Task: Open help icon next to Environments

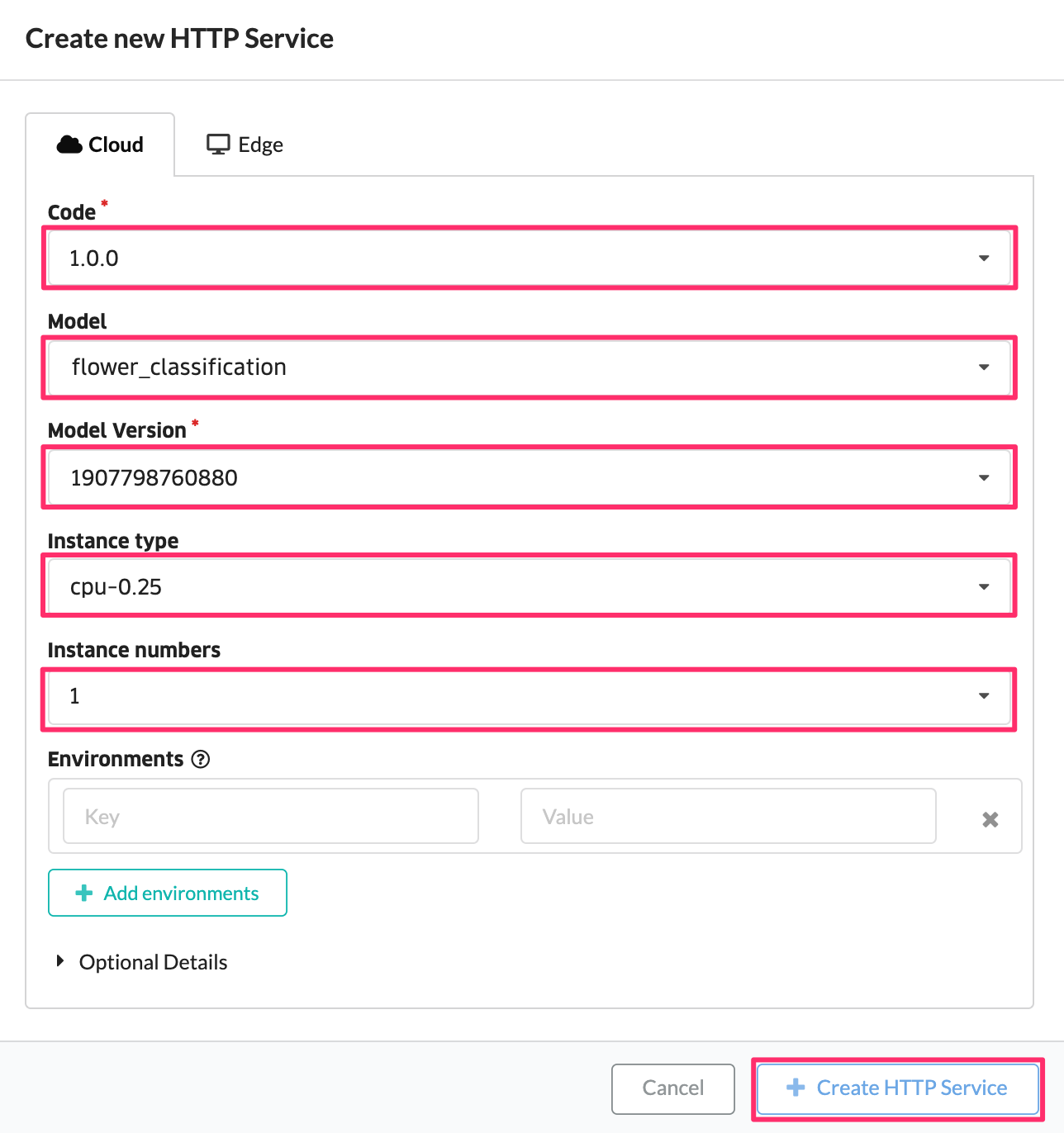Action: click(x=201, y=759)
